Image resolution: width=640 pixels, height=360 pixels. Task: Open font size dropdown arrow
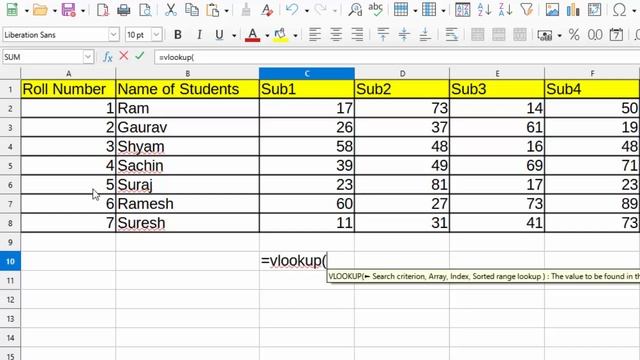tap(156, 35)
